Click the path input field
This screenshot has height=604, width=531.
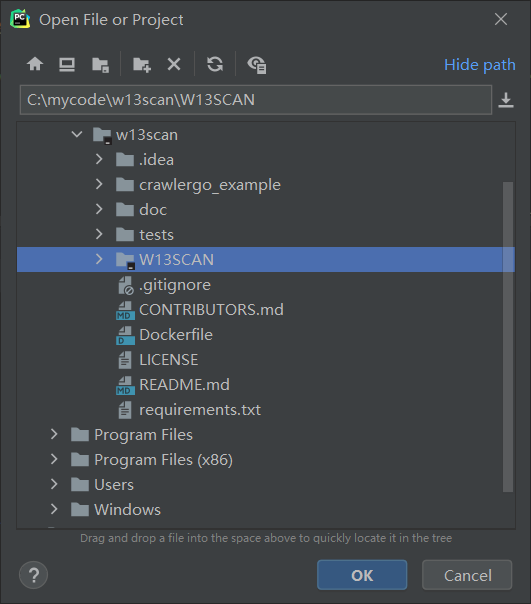coord(256,100)
